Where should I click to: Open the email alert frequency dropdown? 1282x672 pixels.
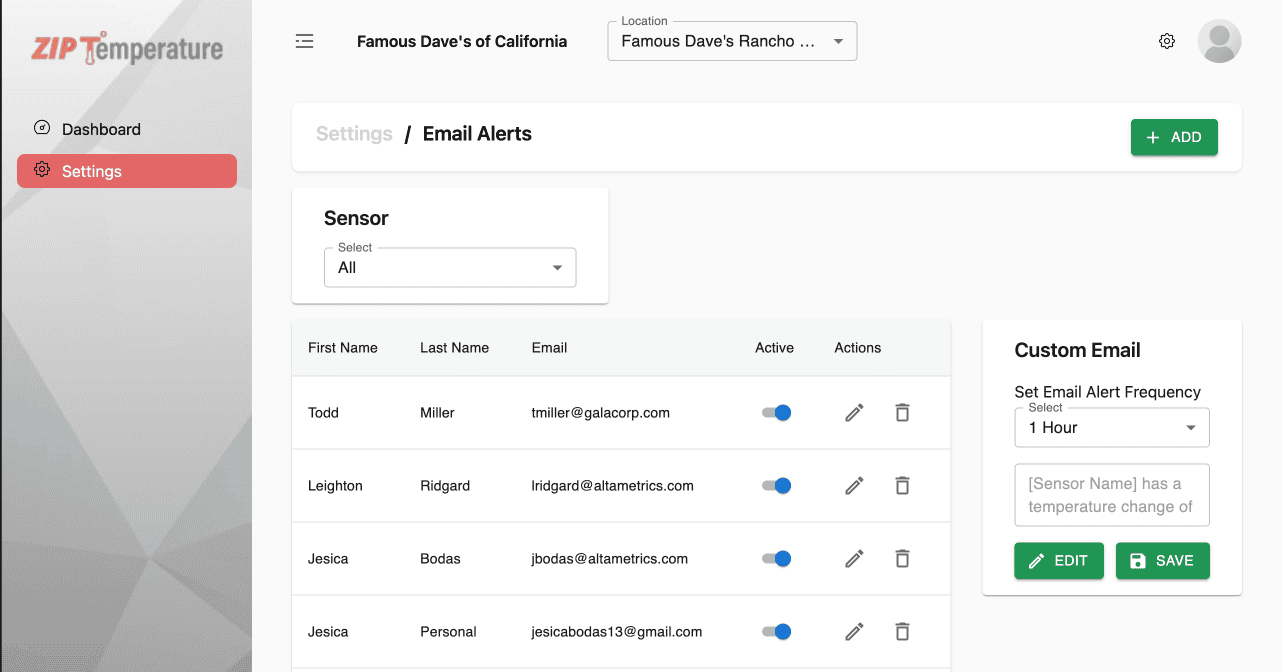[x=1112, y=428]
